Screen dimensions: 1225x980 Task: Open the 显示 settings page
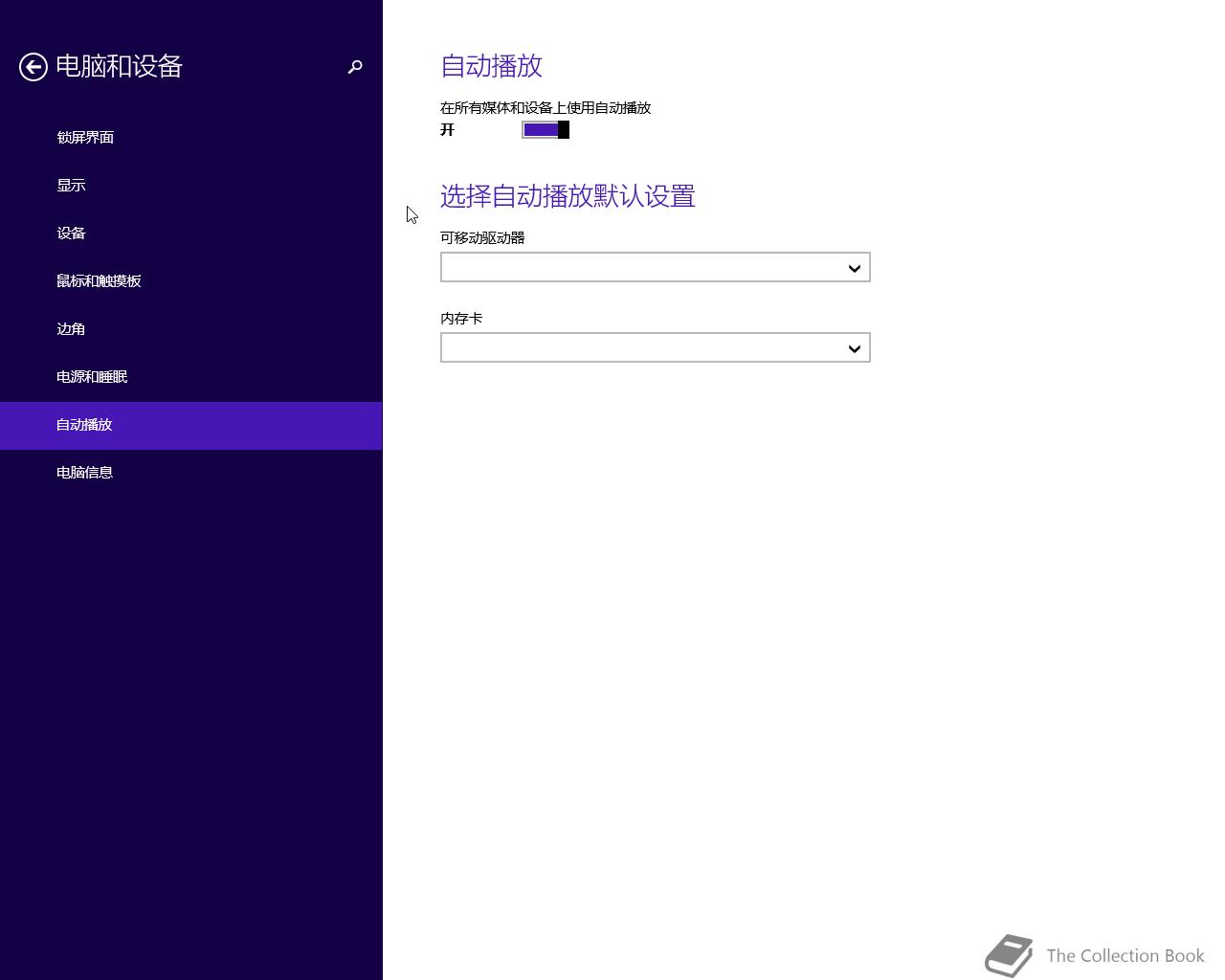pyautogui.click(x=191, y=186)
